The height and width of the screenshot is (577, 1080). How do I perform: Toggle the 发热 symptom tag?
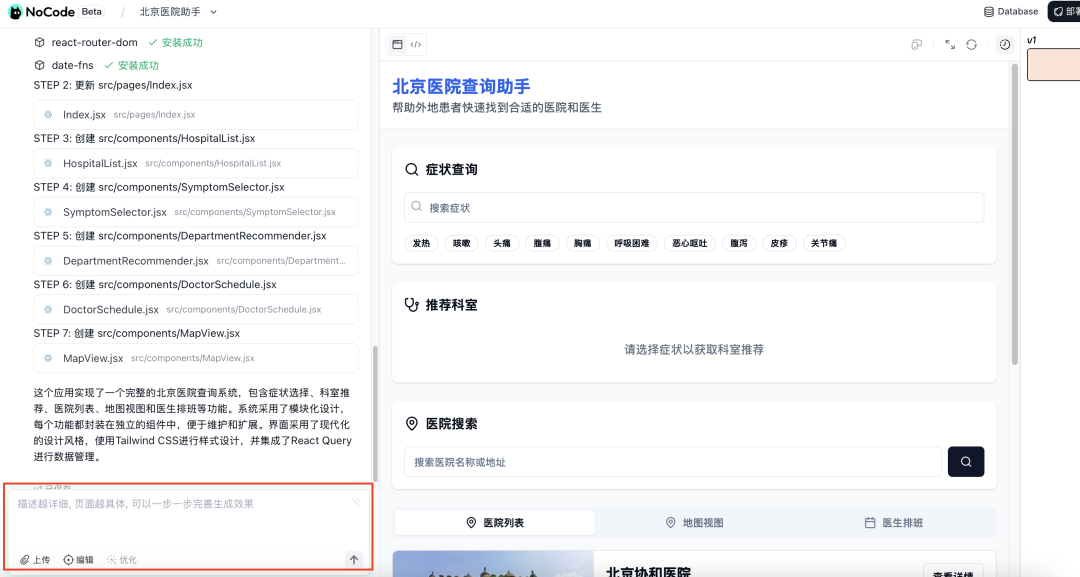421,243
